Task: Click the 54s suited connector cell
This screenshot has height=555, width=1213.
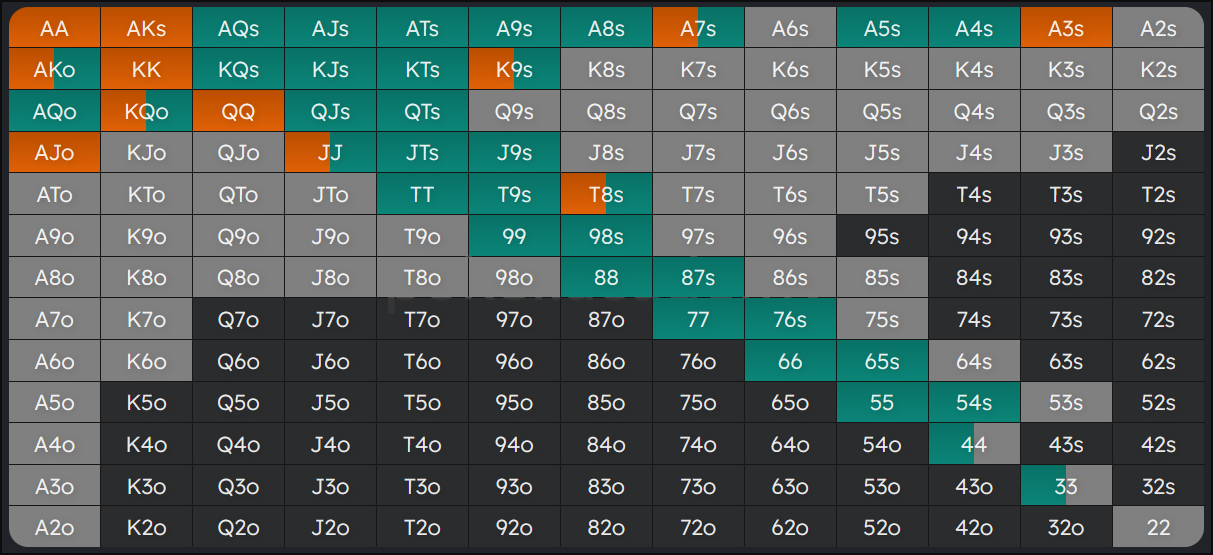Action: (x=974, y=402)
